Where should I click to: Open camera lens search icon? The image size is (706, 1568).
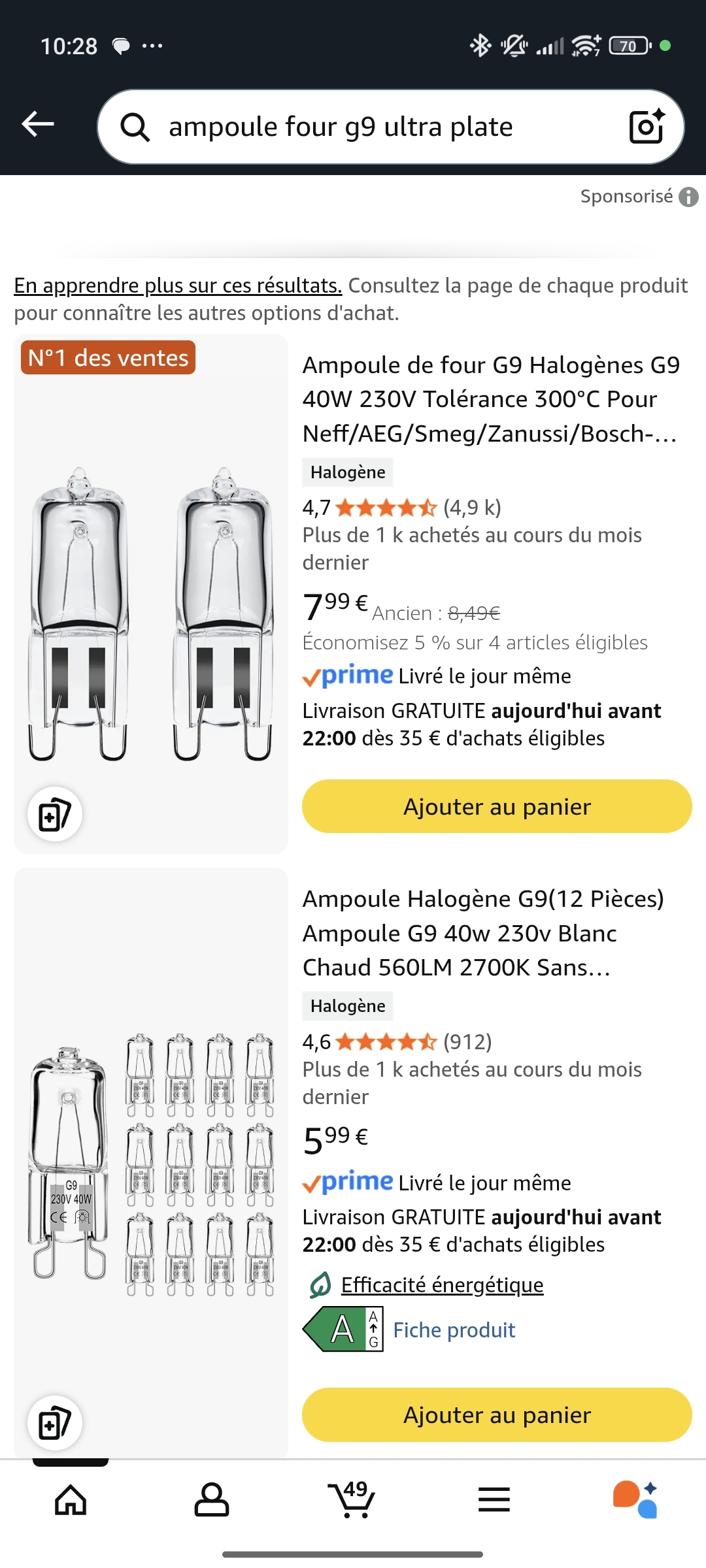pyautogui.click(x=646, y=126)
